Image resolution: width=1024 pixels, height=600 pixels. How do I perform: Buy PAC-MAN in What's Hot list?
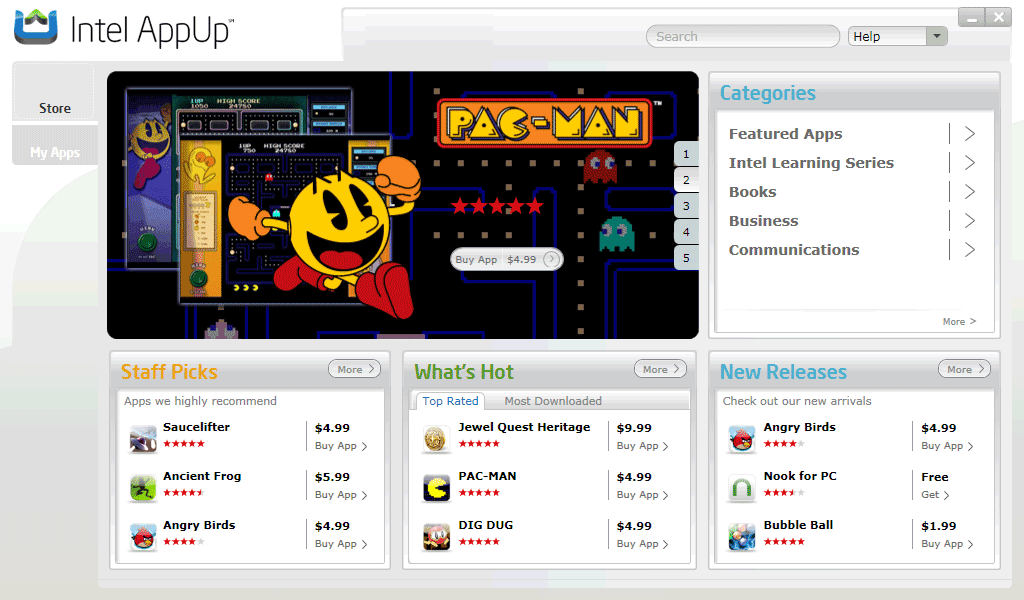643,495
